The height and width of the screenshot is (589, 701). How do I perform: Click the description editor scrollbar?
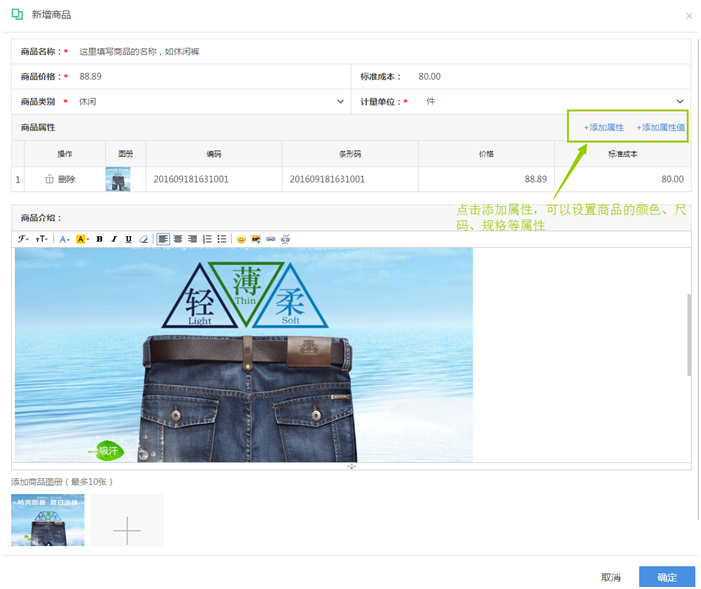(x=689, y=335)
